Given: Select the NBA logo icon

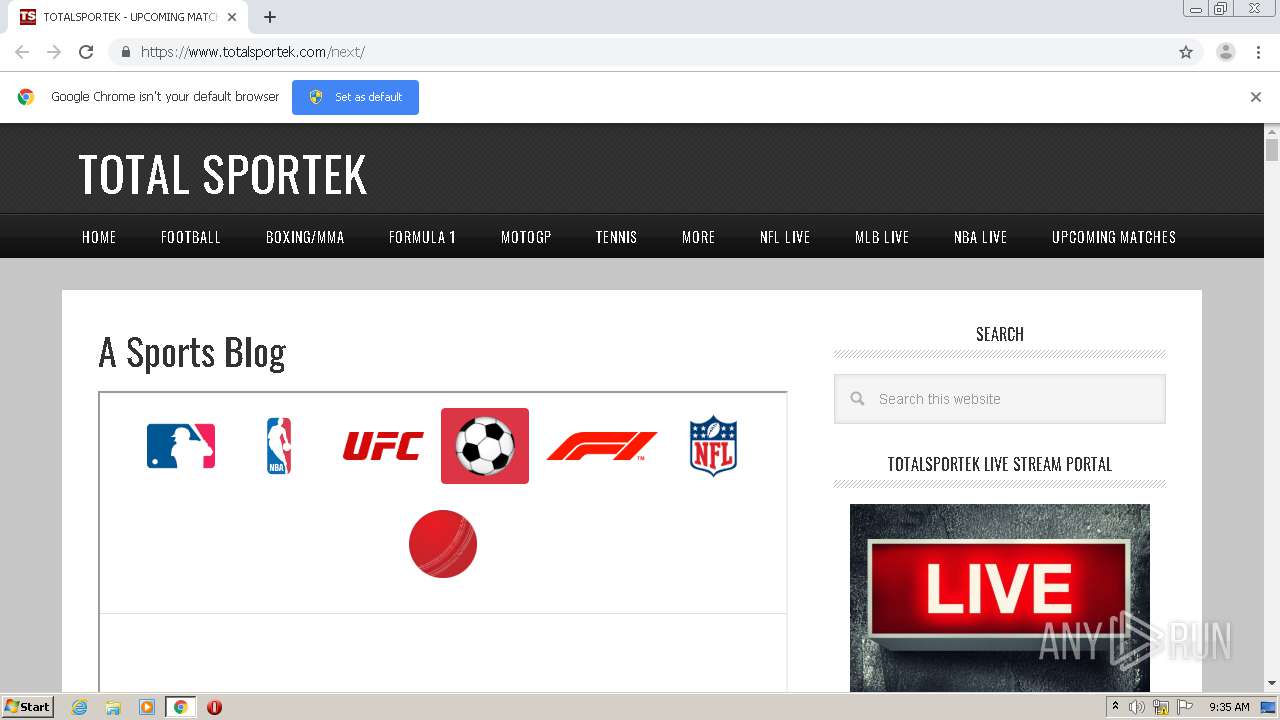Looking at the screenshot, I should (279, 446).
